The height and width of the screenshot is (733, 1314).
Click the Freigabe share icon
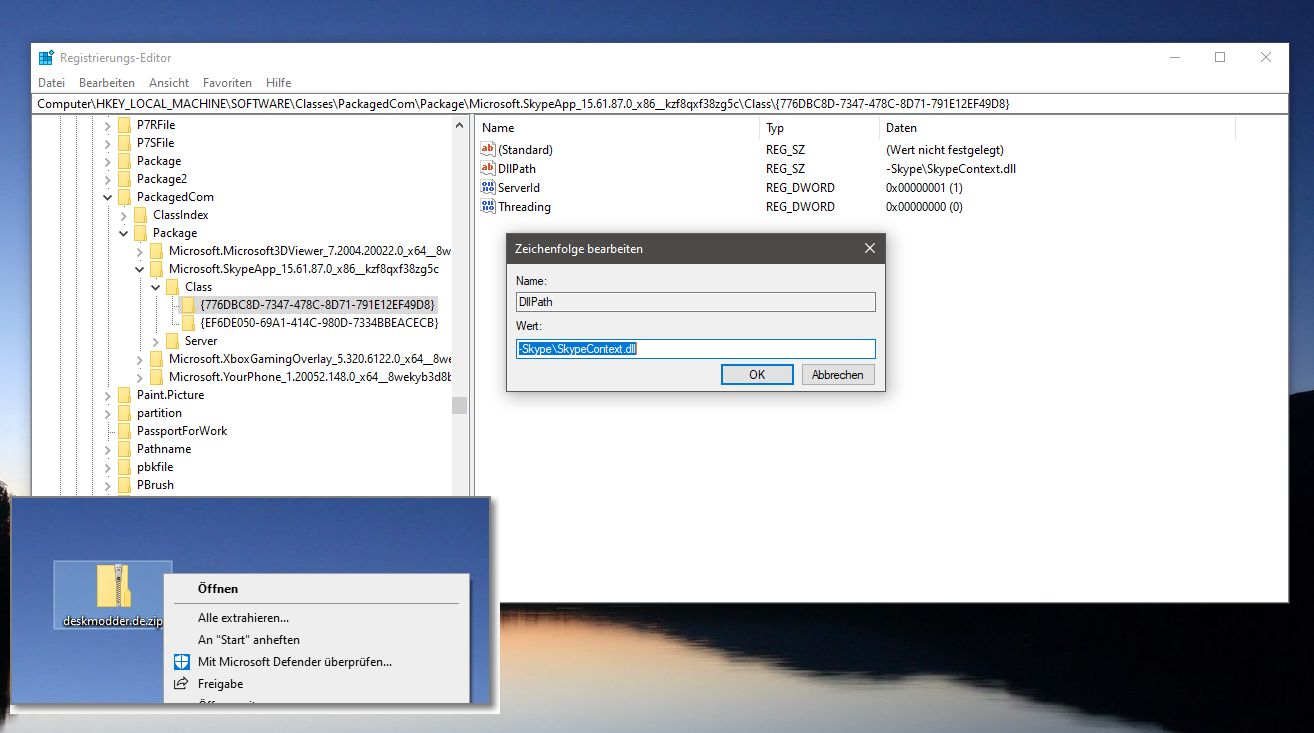(x=181, y=683)
